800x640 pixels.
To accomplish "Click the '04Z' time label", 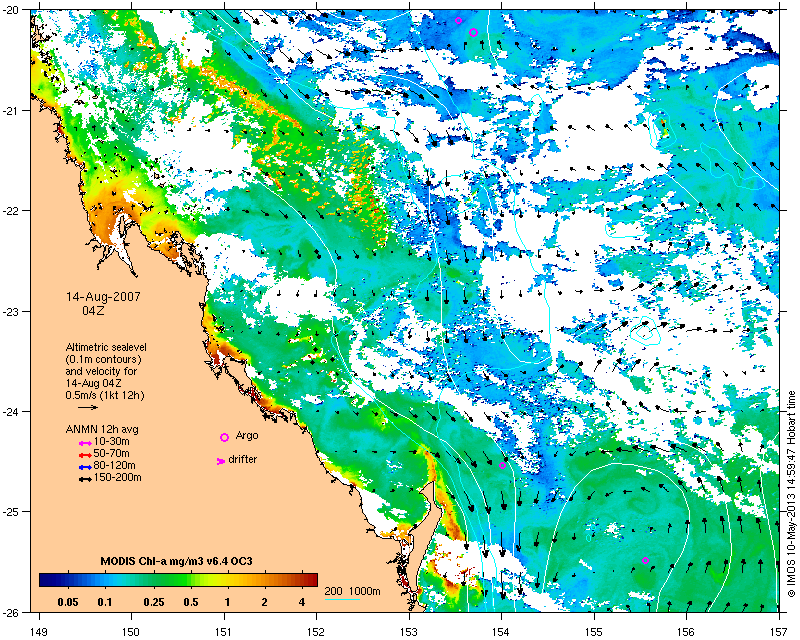I will pyautogui.click(x=93, y=310).
